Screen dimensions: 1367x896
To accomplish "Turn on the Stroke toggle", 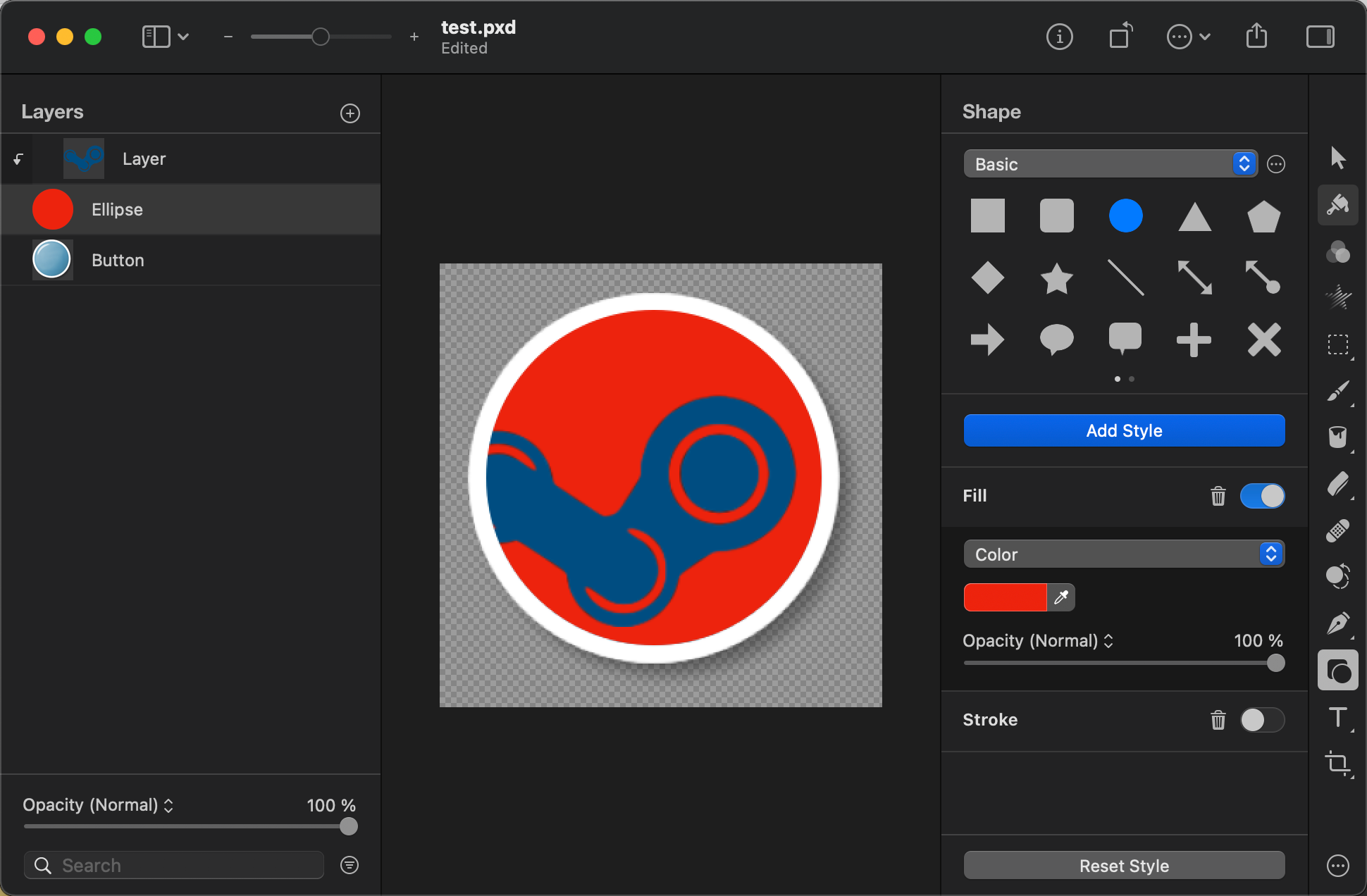I will pyautogui.click(x=1263, y=720).
